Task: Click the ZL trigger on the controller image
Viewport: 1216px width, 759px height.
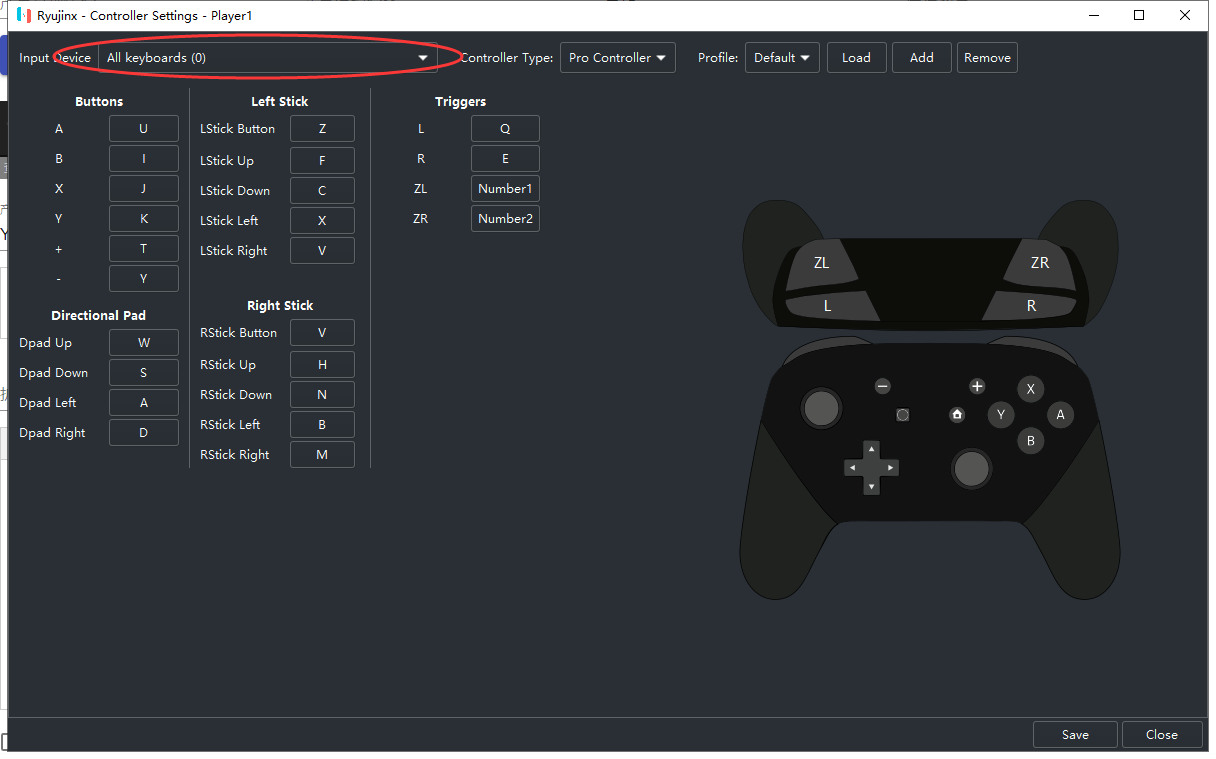Action: click(822, 263)
